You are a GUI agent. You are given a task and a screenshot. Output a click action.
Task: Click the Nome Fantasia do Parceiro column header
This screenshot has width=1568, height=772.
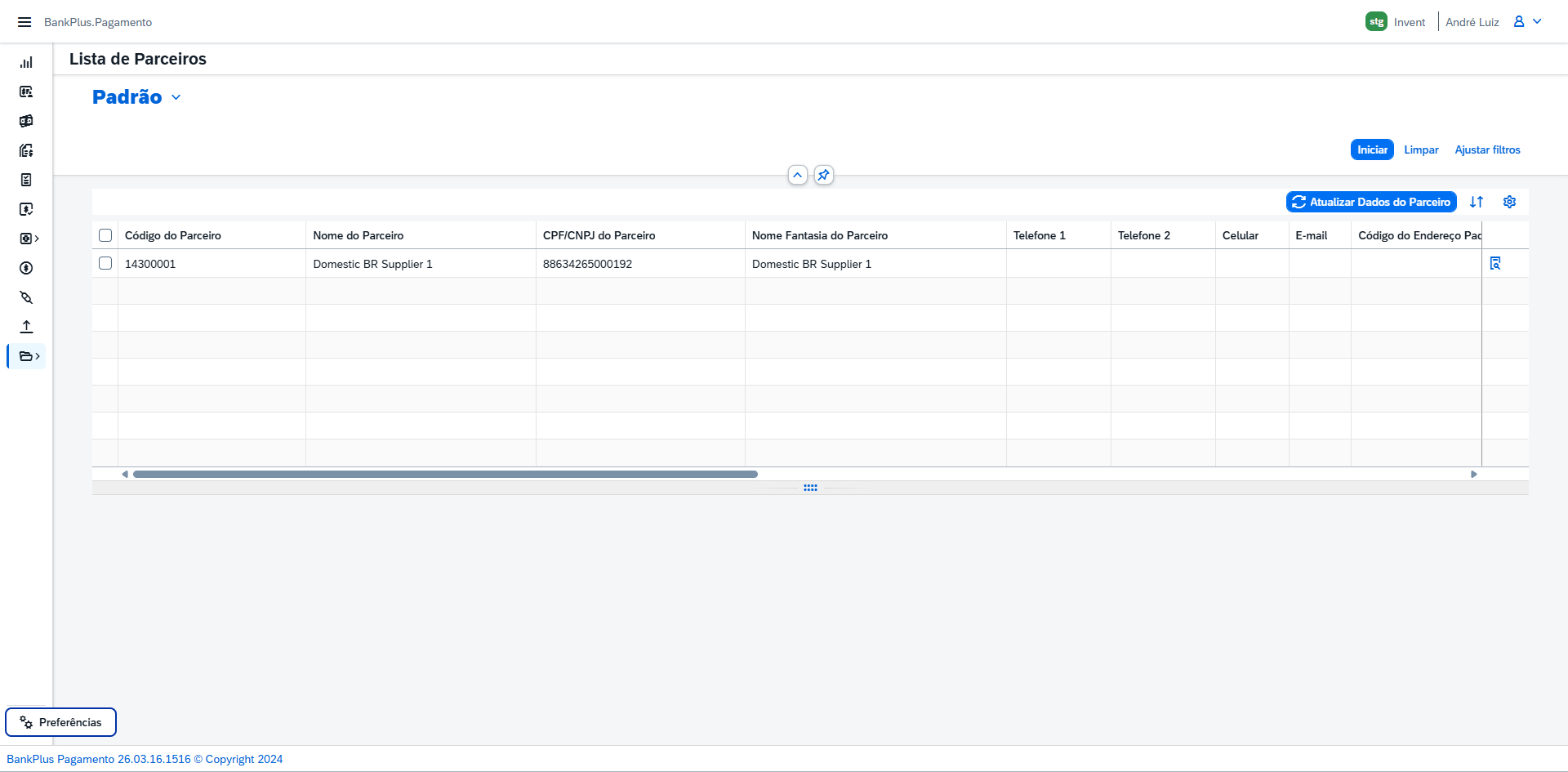875,236
